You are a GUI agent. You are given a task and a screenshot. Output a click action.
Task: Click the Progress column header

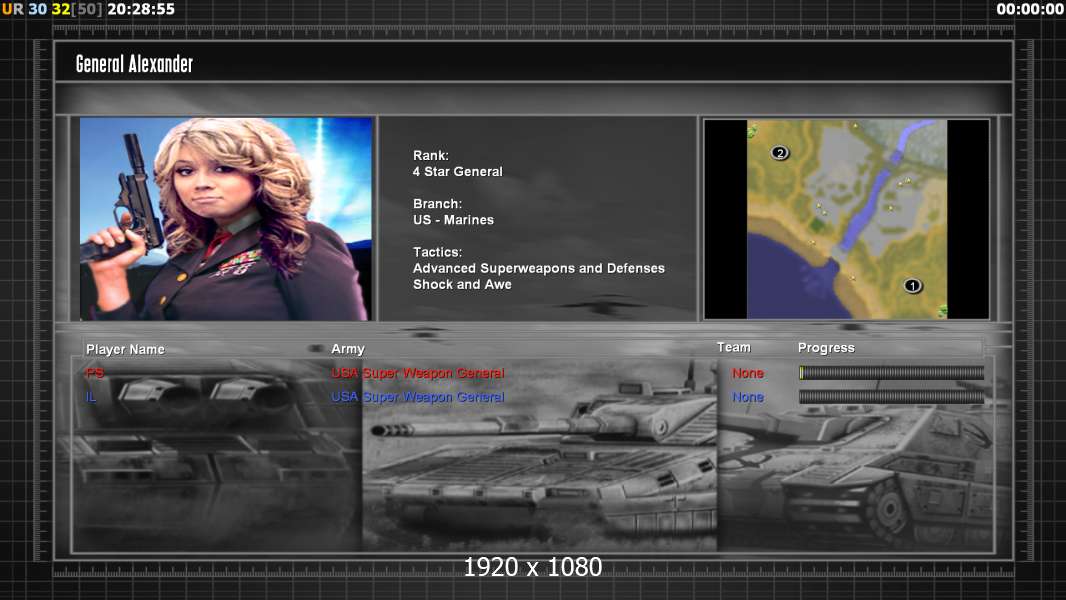pyautogui.click(x=826, y=348)
